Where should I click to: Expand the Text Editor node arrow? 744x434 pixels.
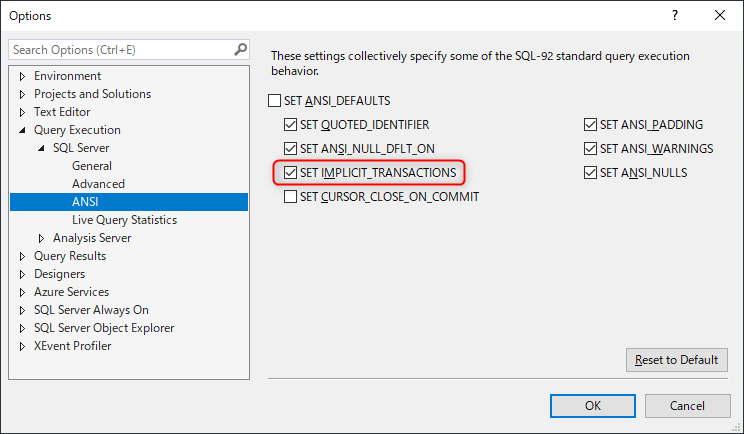click(x=23, y=112)
